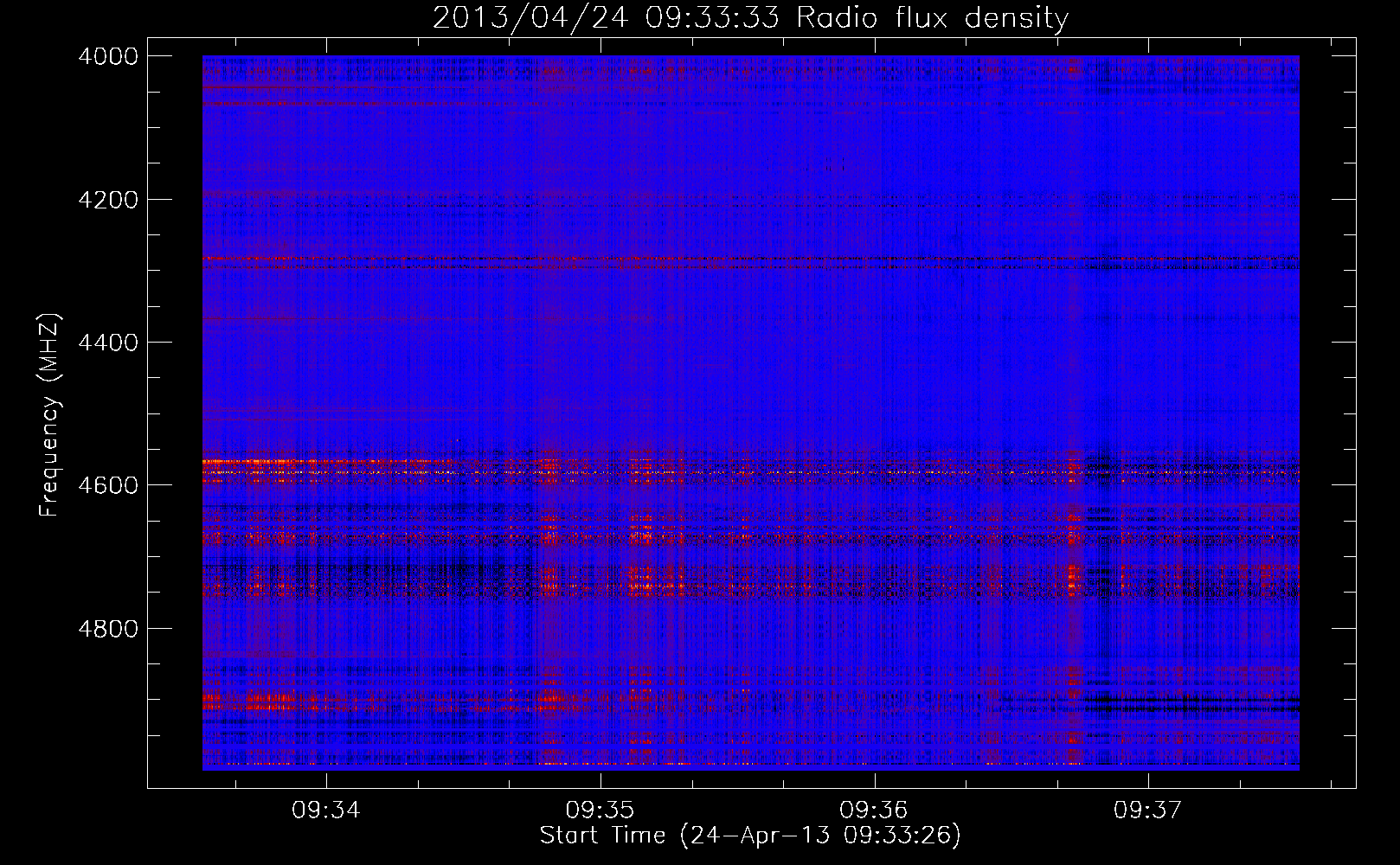The image size is (1400, 865).
Task: Click the 09:37 time tick label
Action: [1148, 811]
